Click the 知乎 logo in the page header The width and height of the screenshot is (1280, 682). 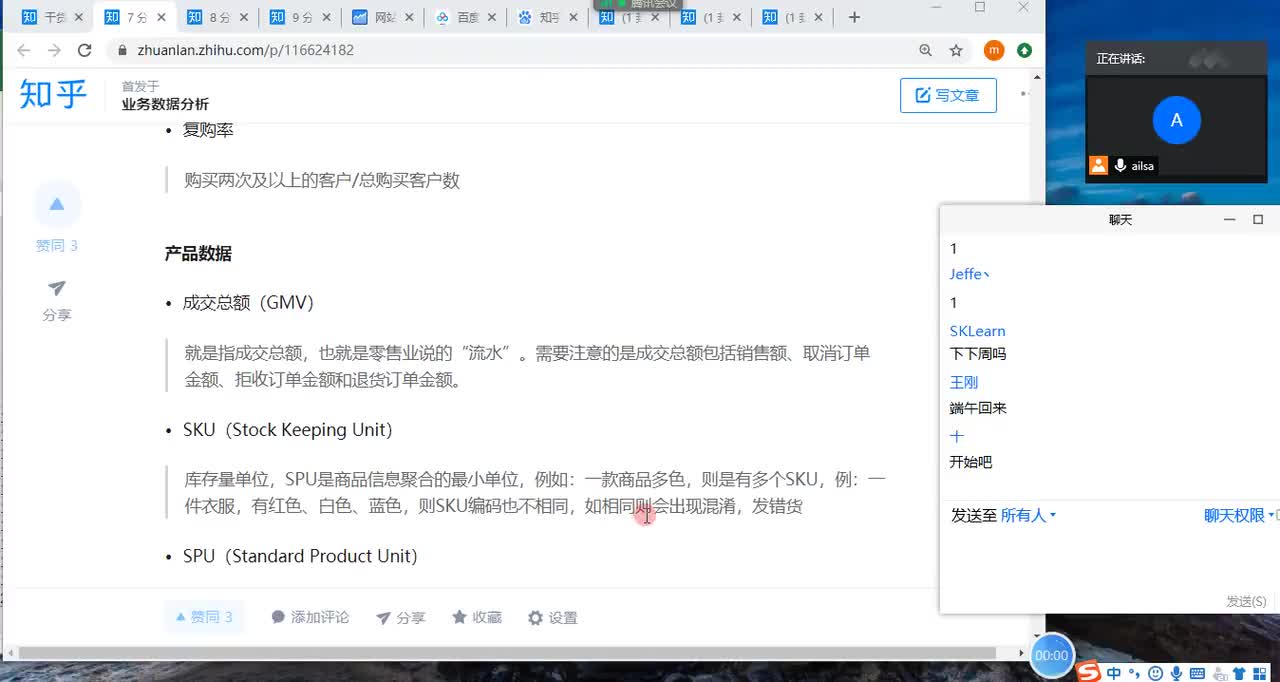[53, 95]
